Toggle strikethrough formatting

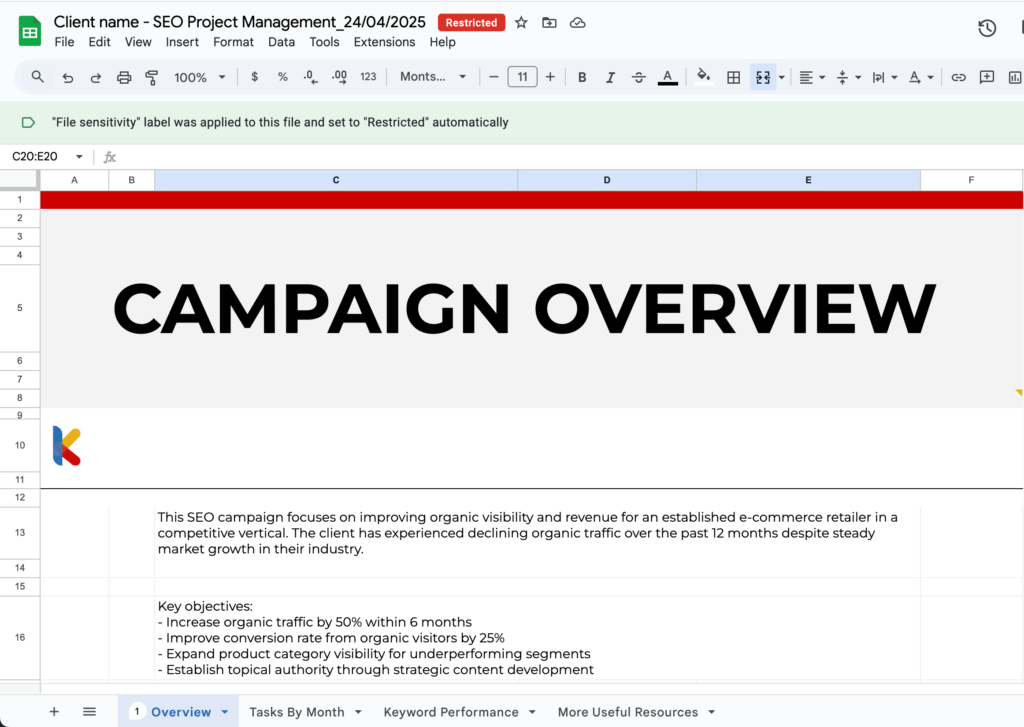(639, 77)
